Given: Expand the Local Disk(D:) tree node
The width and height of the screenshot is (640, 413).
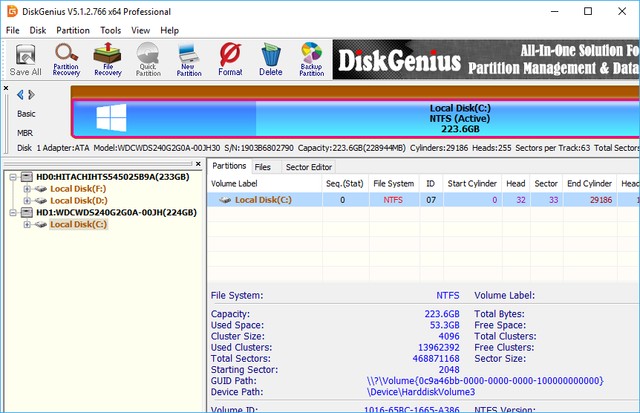Looking at the screenshot, I should click(27, 200).
